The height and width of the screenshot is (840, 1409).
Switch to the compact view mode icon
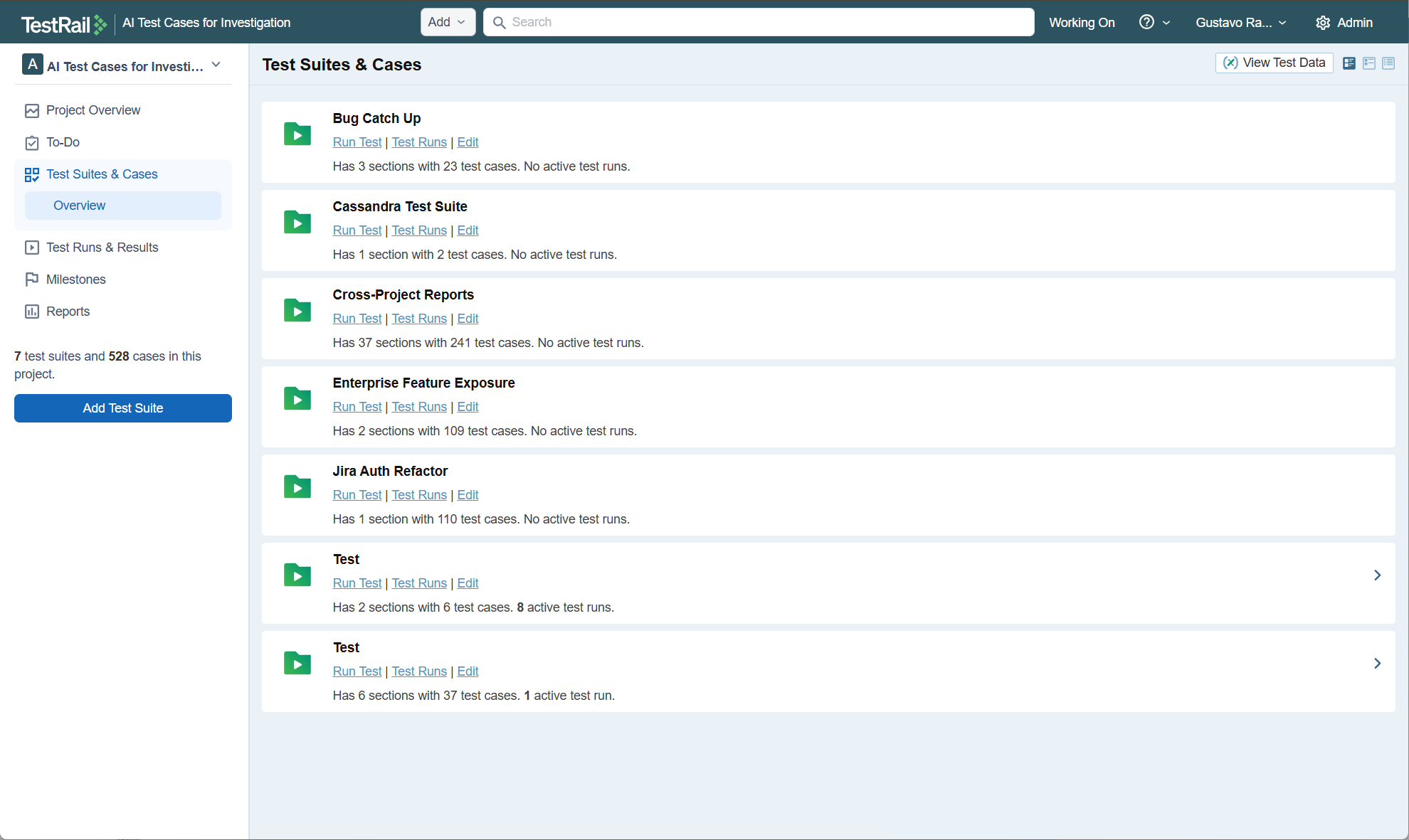(1368, 63)
